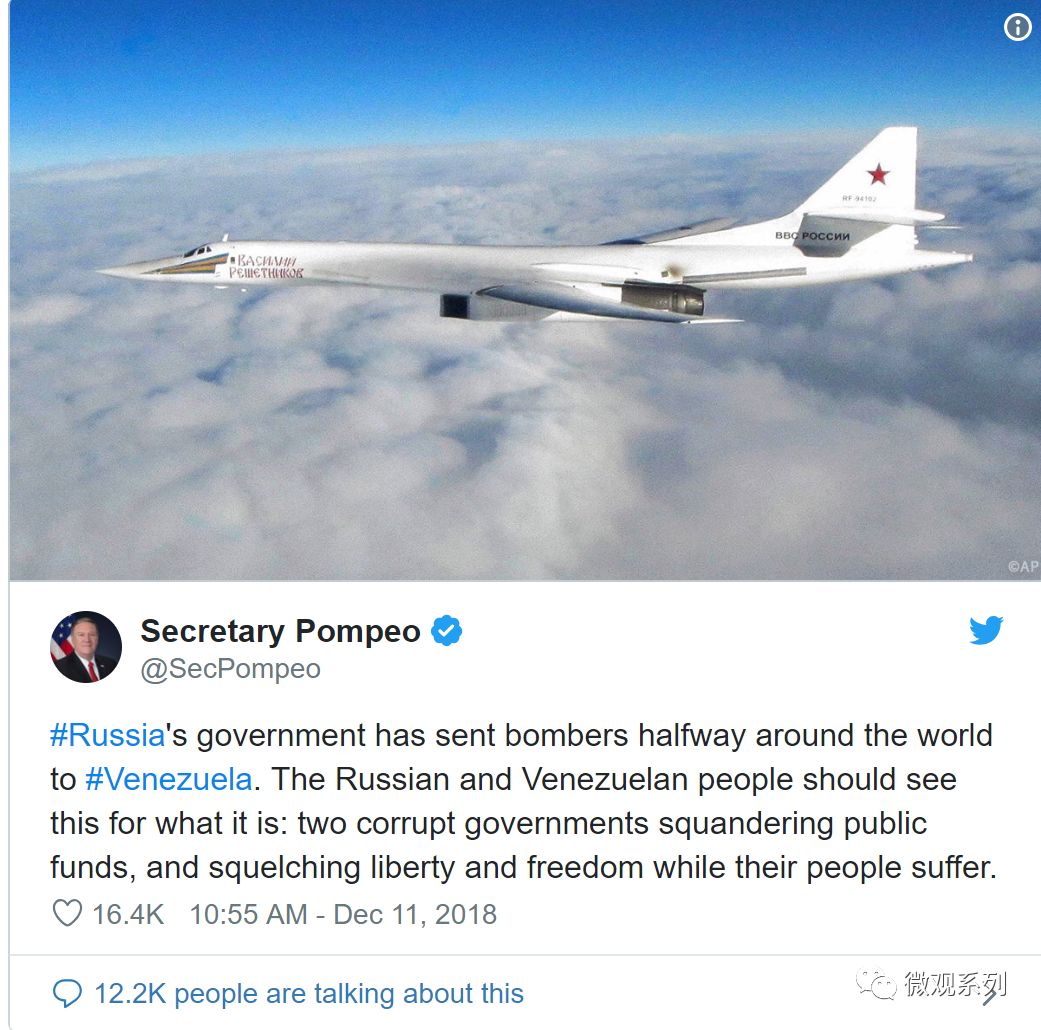Click the info icon on the photo
The image size is (1041, 1030).
coord(1017,27)
